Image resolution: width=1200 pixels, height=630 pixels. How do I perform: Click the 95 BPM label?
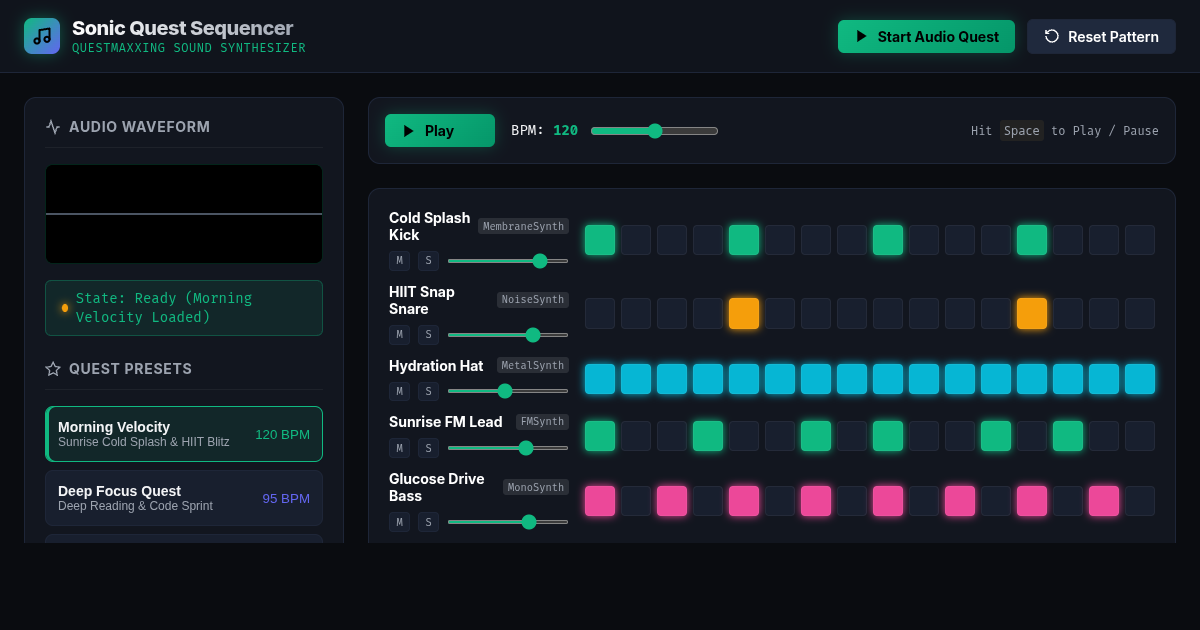(286, 498)
